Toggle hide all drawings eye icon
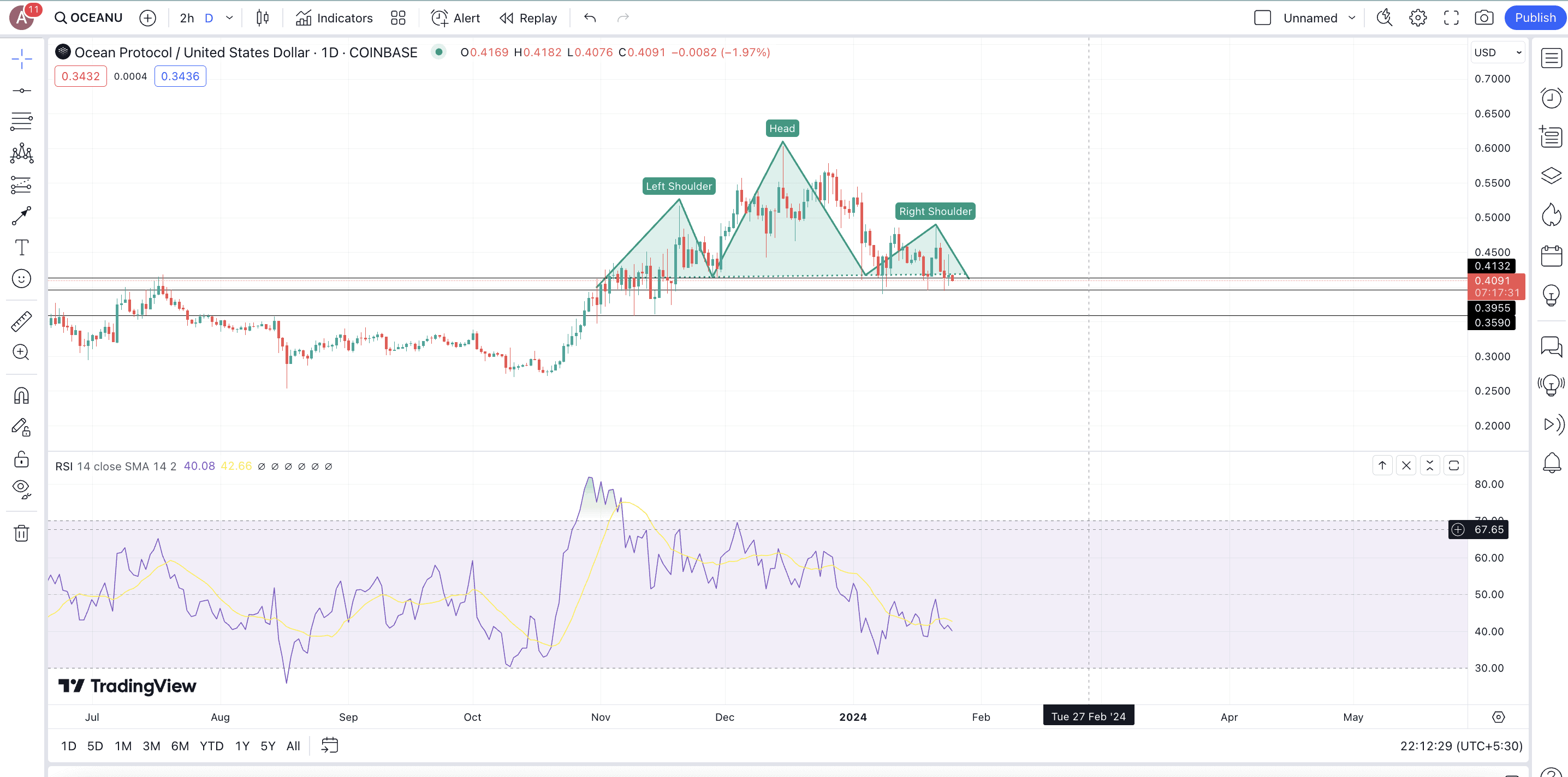Image resolution: width=1568 pixels, height=777 pixels. click(21, 488)
